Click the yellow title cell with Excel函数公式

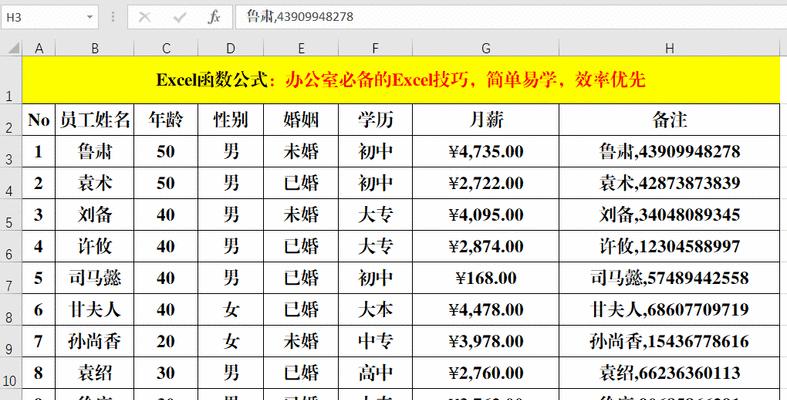[401, 80]
